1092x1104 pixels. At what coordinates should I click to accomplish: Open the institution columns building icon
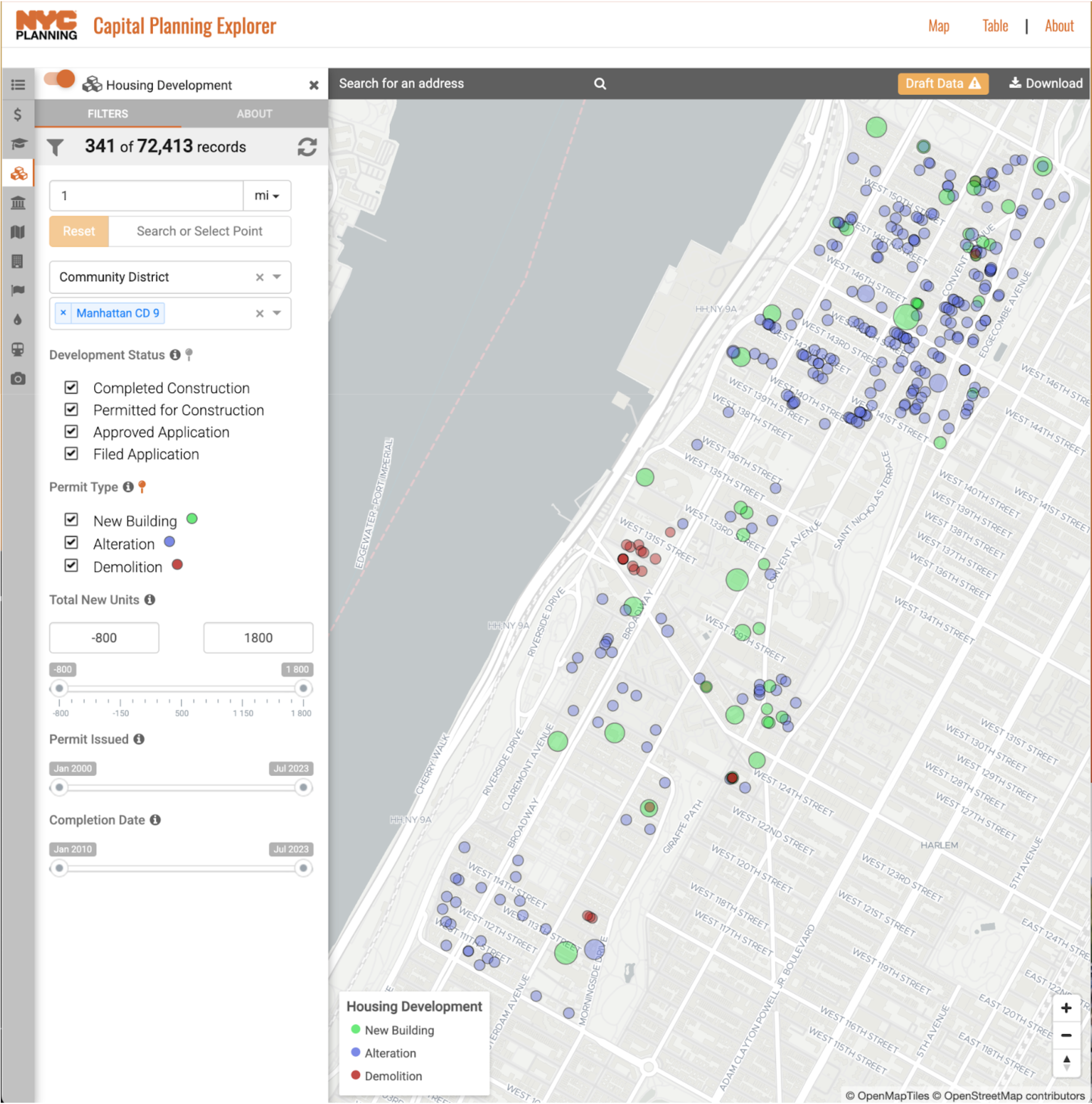click(18, 202)
